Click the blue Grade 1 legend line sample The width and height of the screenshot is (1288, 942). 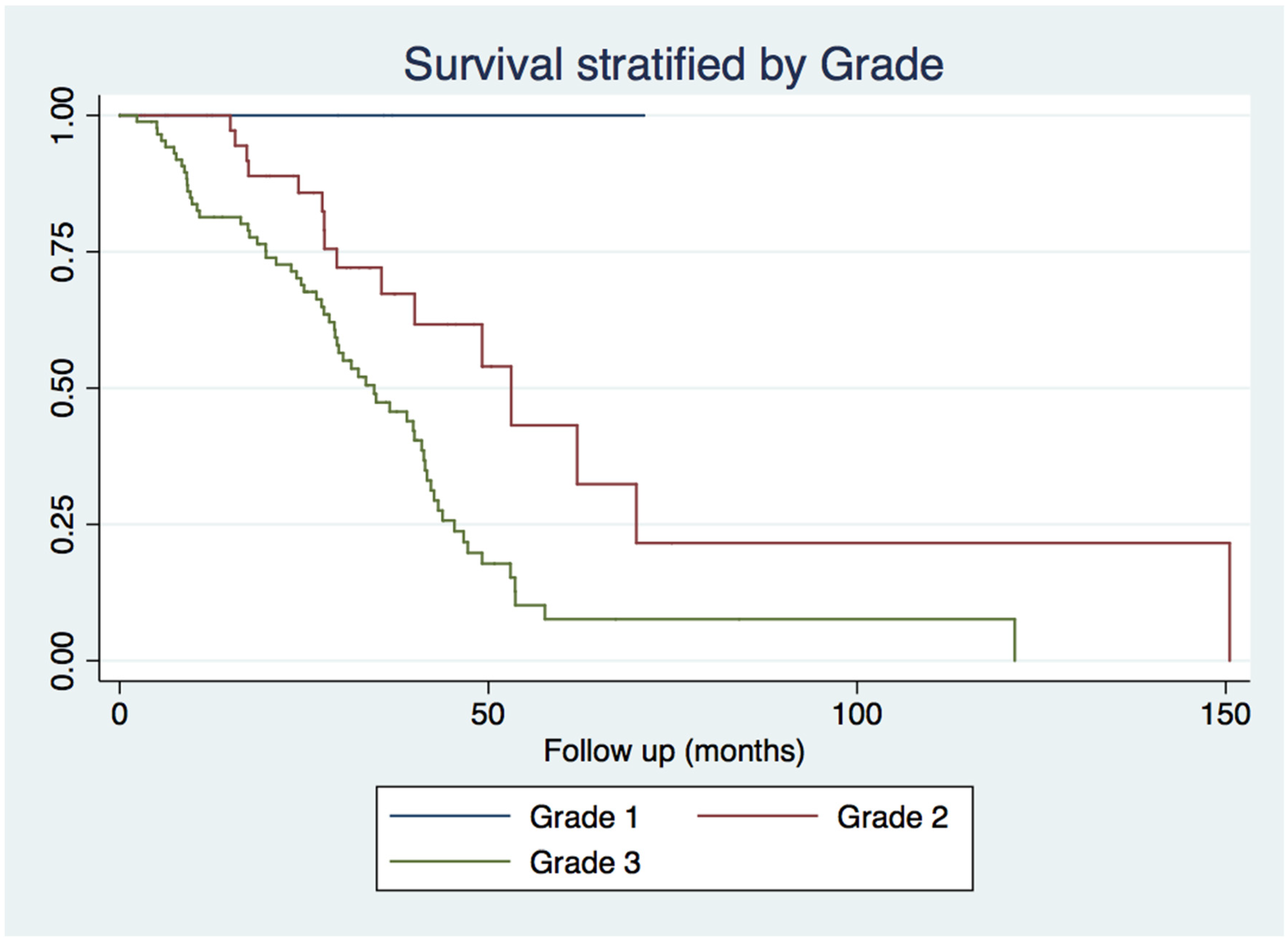(x=450, y=817)
